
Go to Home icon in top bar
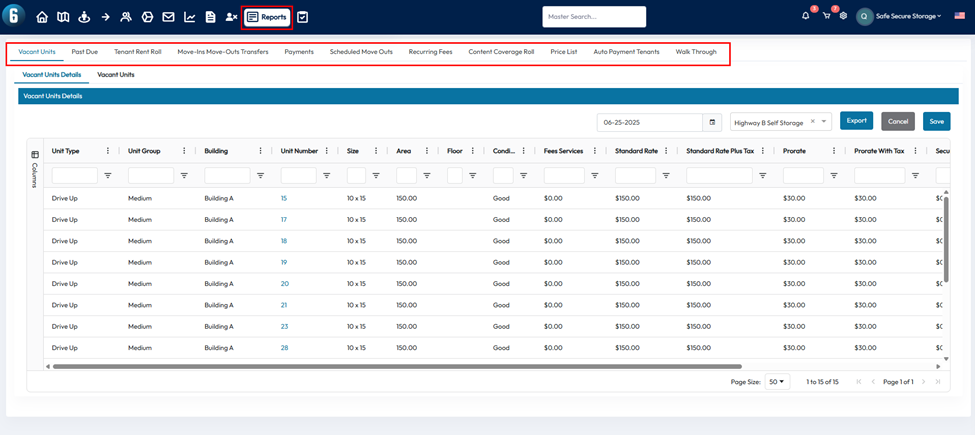[x=42, y=17]
